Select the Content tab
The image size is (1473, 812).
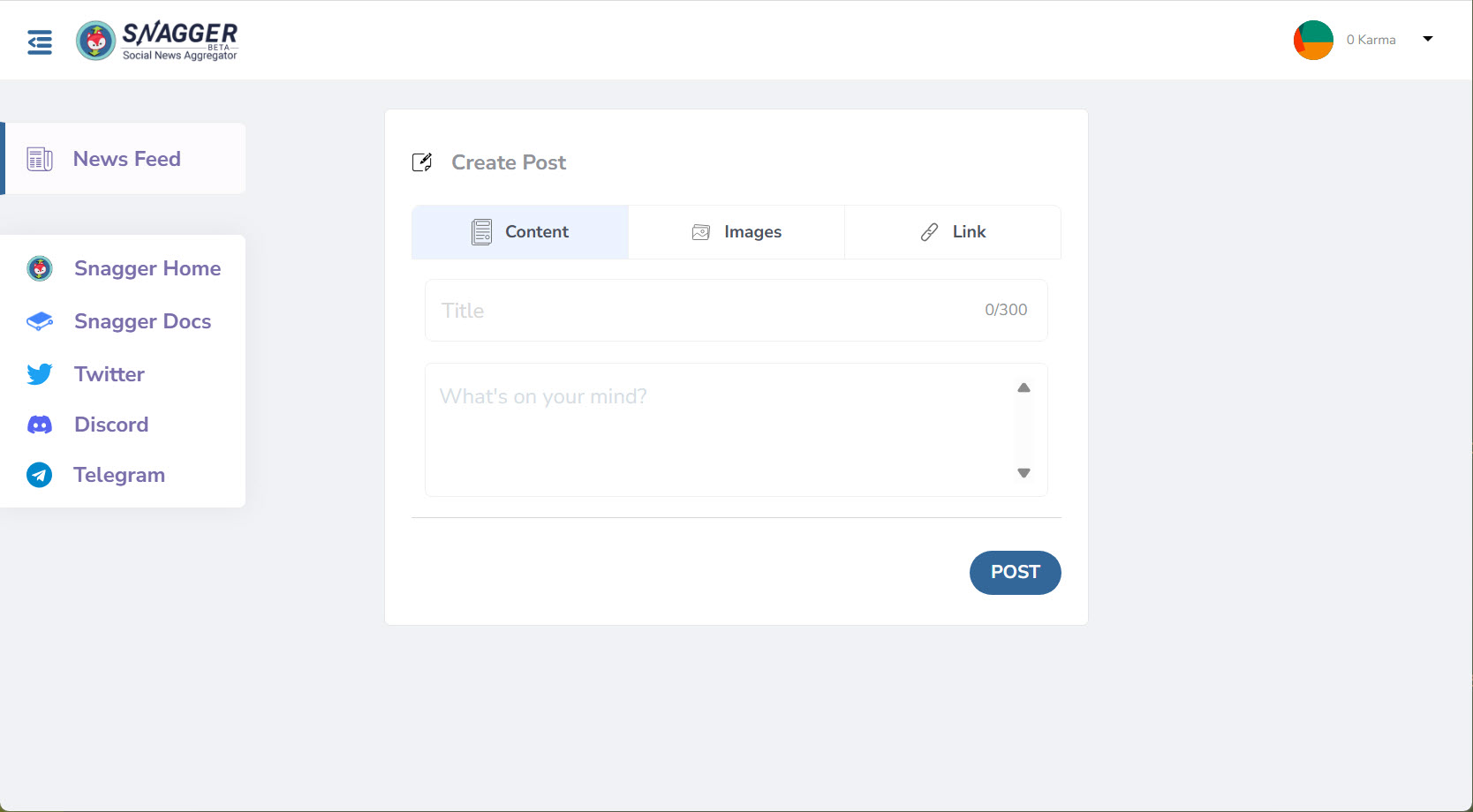520,232
